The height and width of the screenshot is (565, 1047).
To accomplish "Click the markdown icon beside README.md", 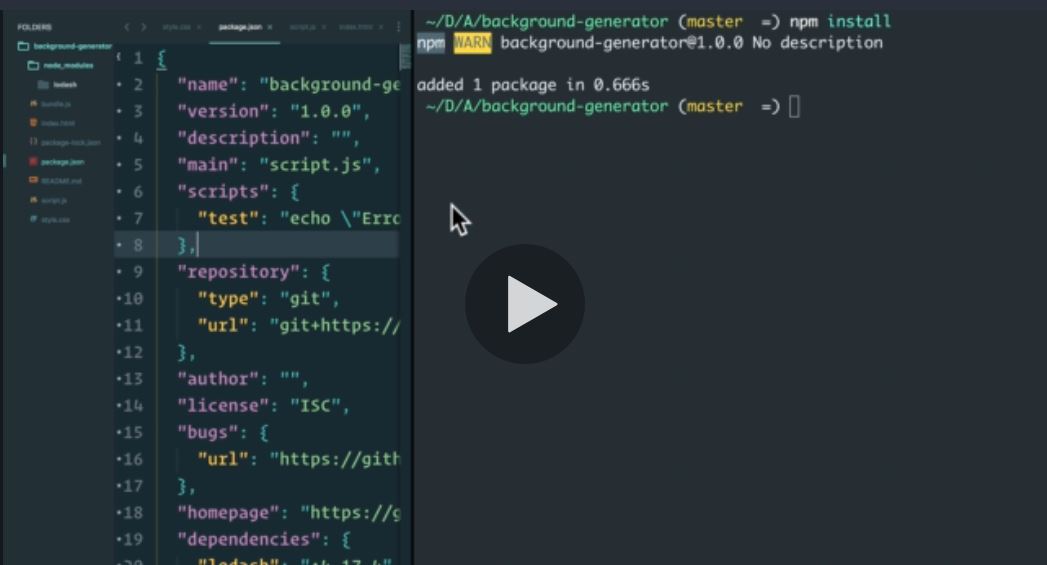I will (x=33, y=180).
